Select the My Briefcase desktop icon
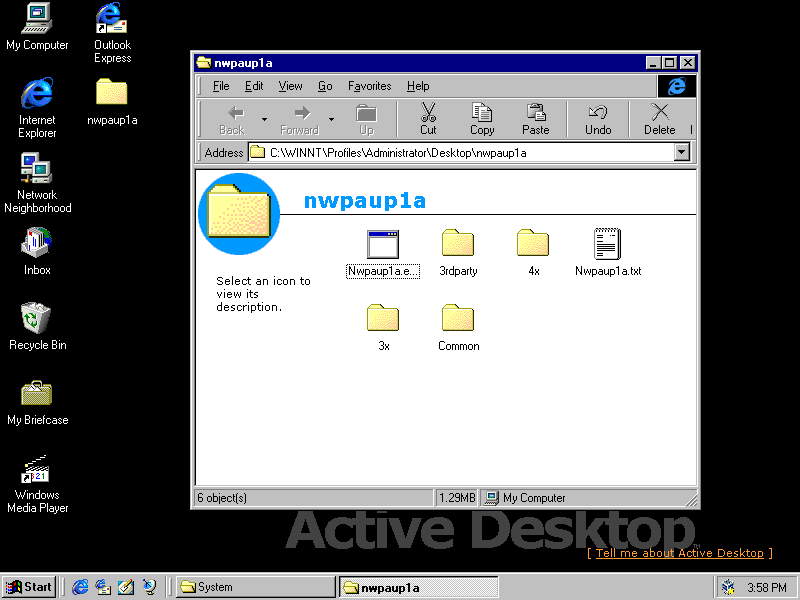This screenshot has height=600, width=800. pos(37,402)
